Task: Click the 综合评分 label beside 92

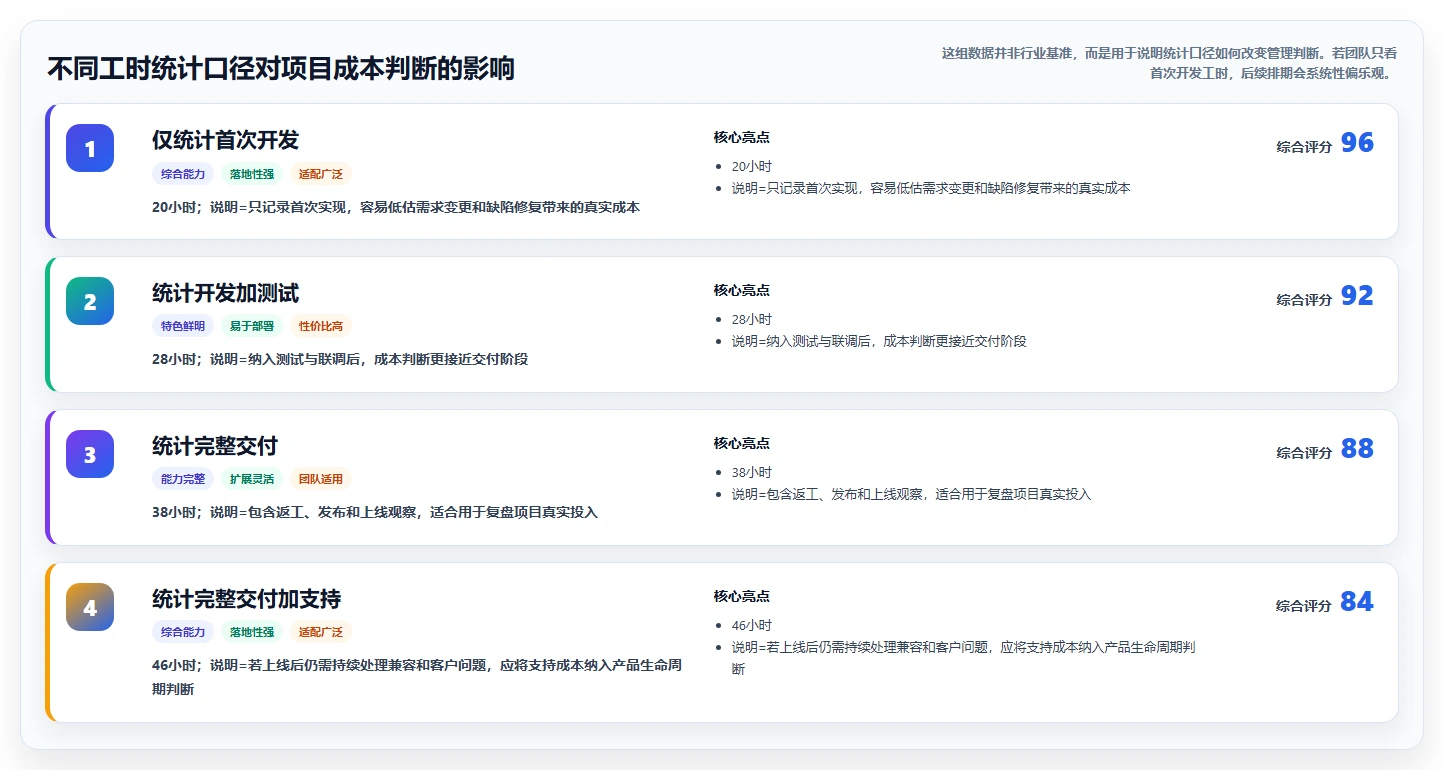Action: (x=1304, y=300)
